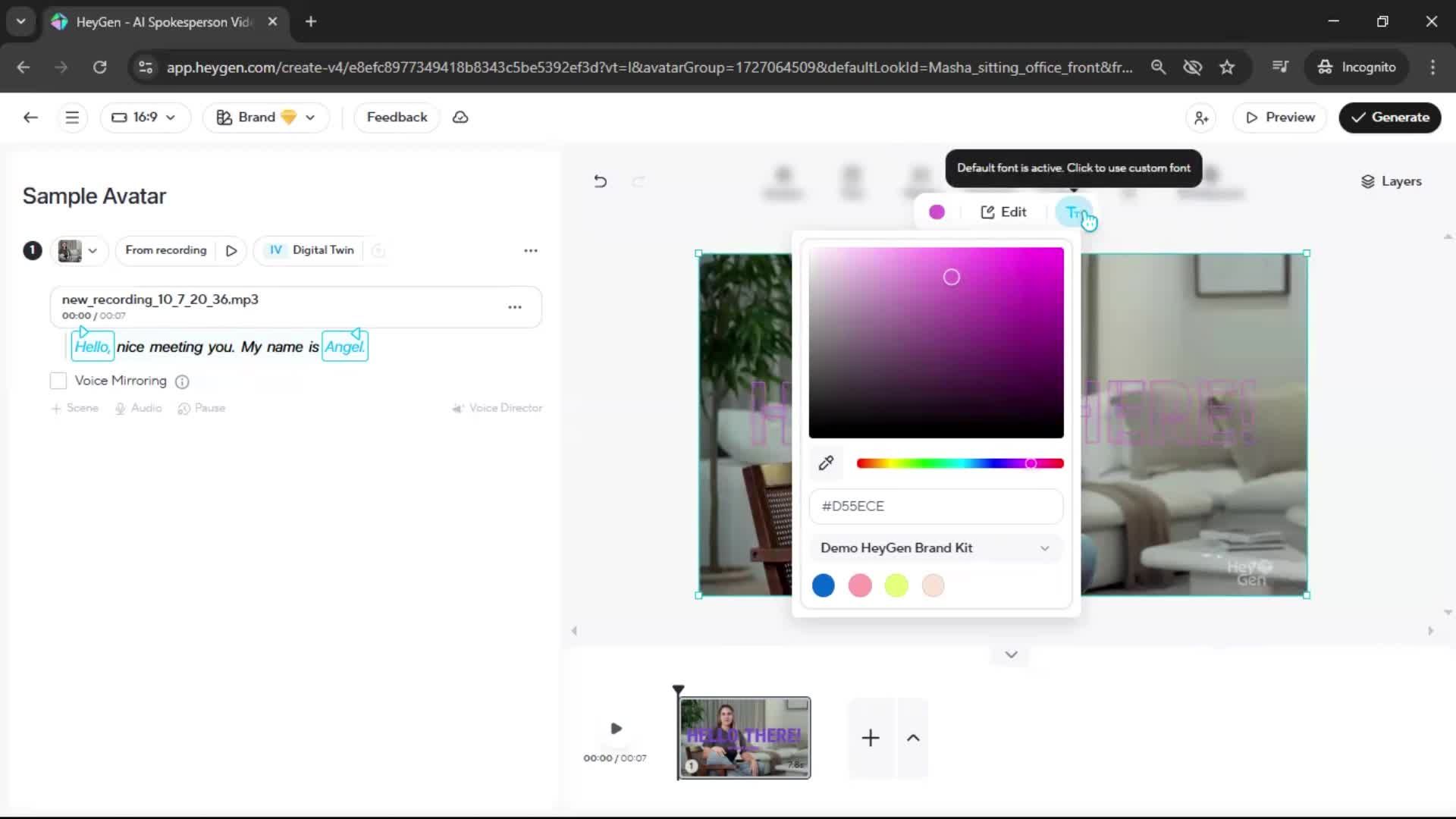
Task: Click the cloud save status icon
Action: click(460, 118)
